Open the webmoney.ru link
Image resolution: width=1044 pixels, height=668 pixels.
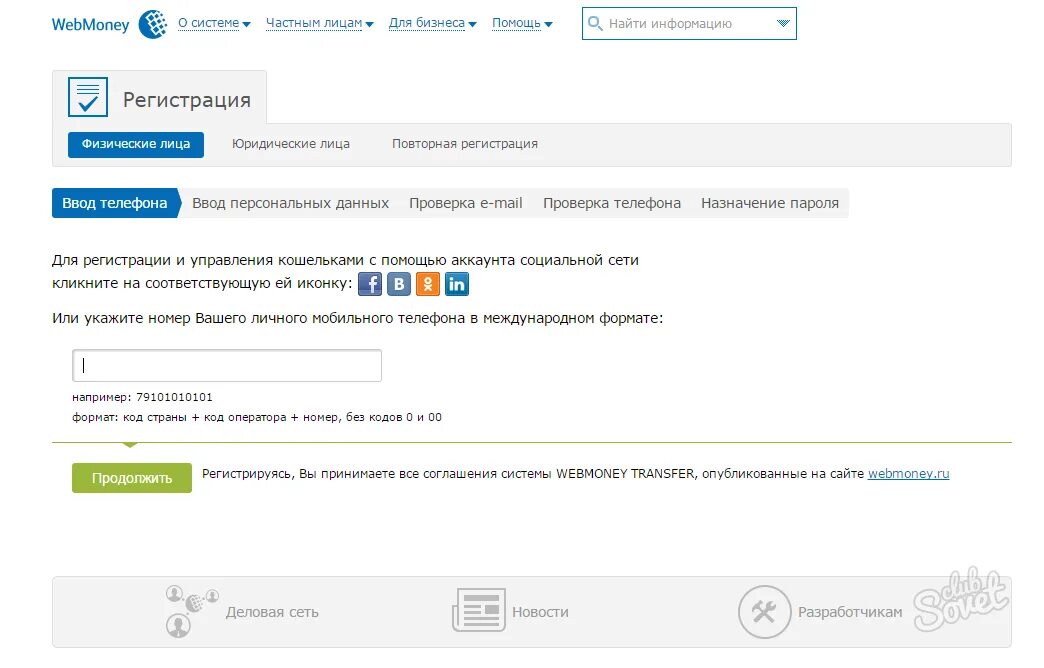coord(908,474)
